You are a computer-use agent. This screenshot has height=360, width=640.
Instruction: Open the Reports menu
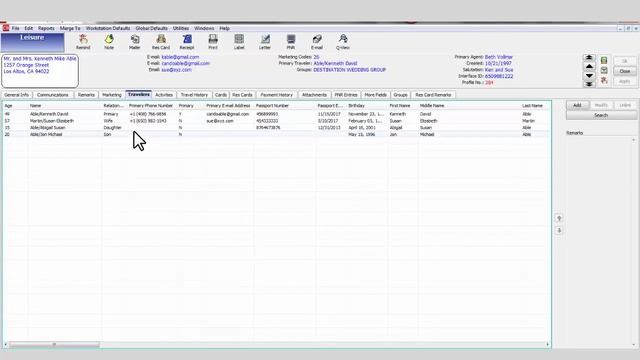pos(46,28)
